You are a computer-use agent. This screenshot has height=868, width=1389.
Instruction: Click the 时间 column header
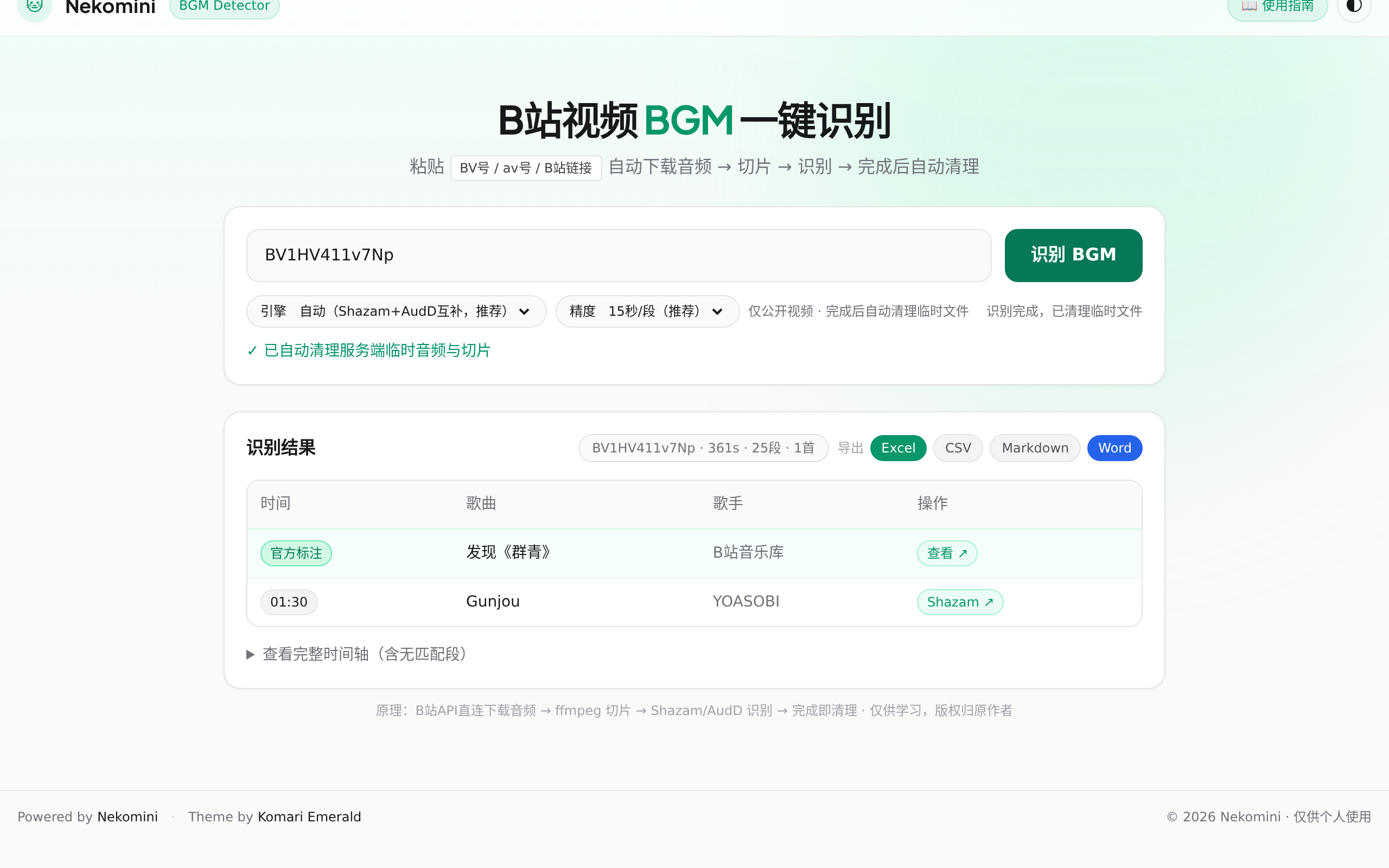click(276, 503)
